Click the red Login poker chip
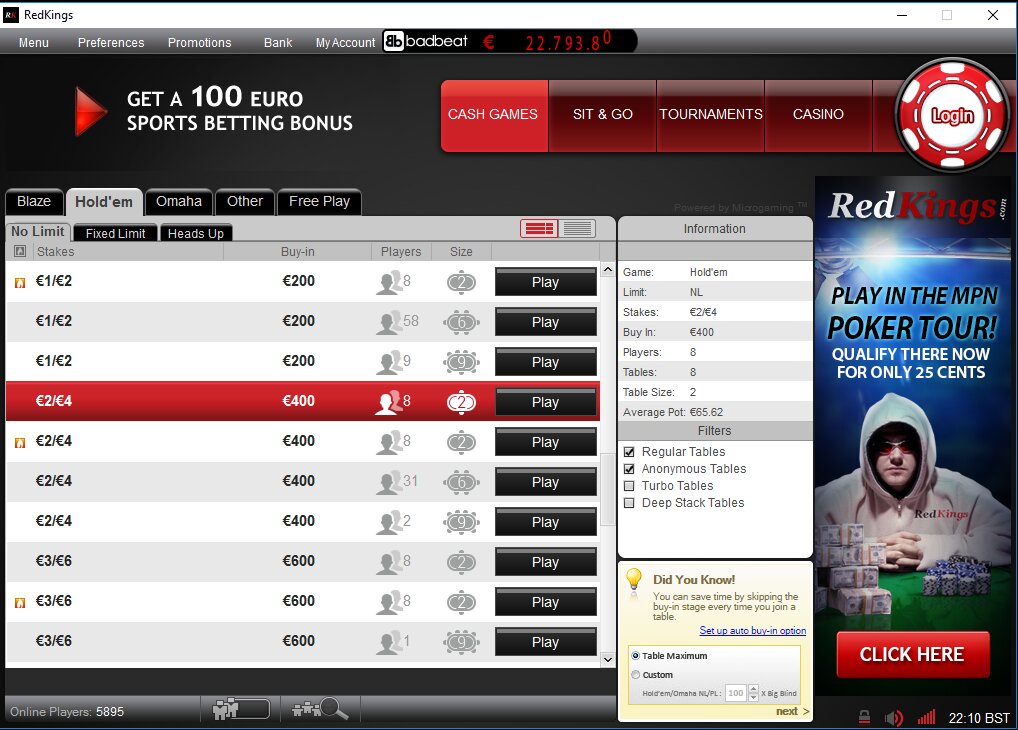This screenshot has width=1018, height=730. [x=952, y=115]
